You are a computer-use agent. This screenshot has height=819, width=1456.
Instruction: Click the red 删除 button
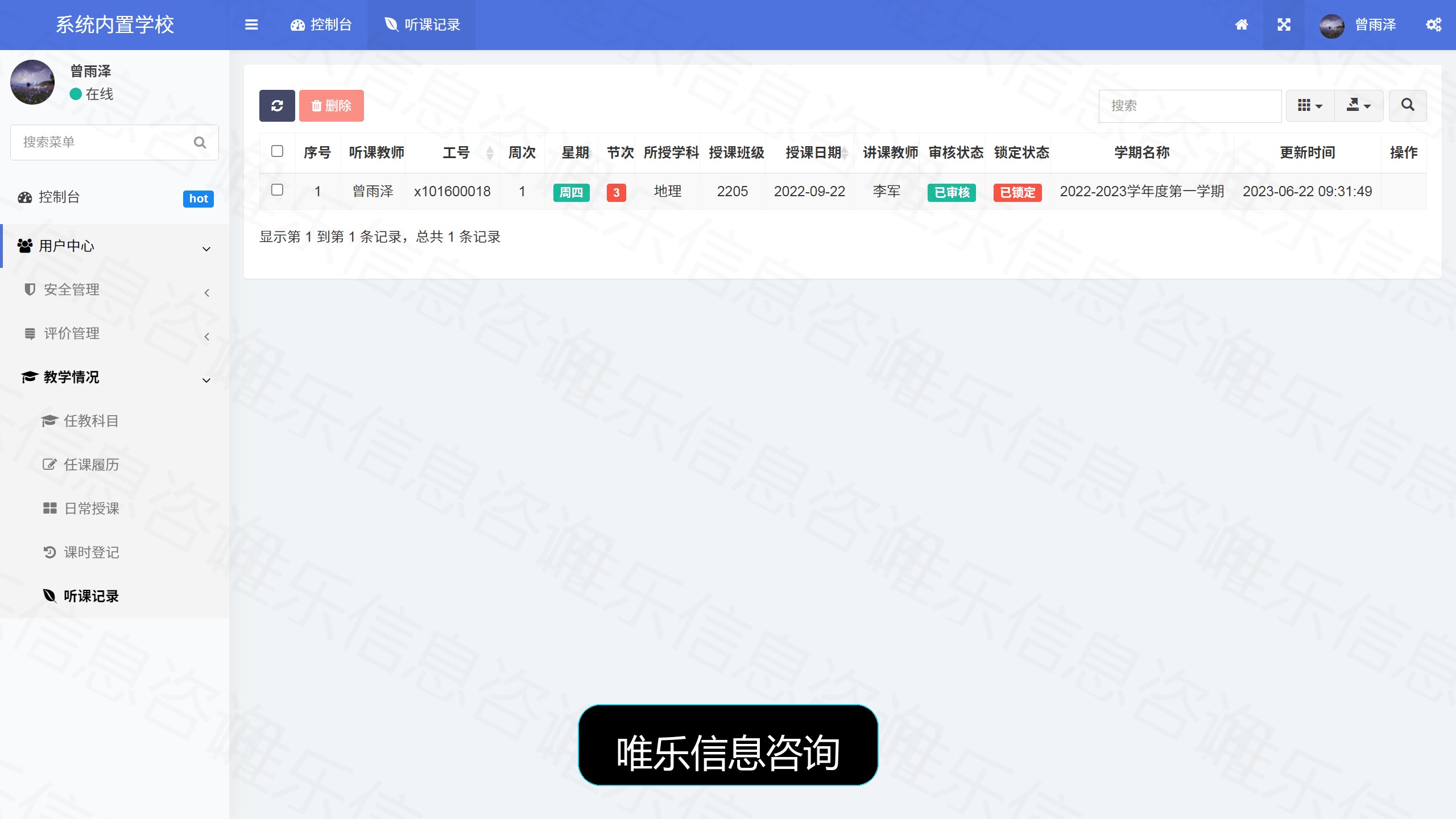coord(332,106)
